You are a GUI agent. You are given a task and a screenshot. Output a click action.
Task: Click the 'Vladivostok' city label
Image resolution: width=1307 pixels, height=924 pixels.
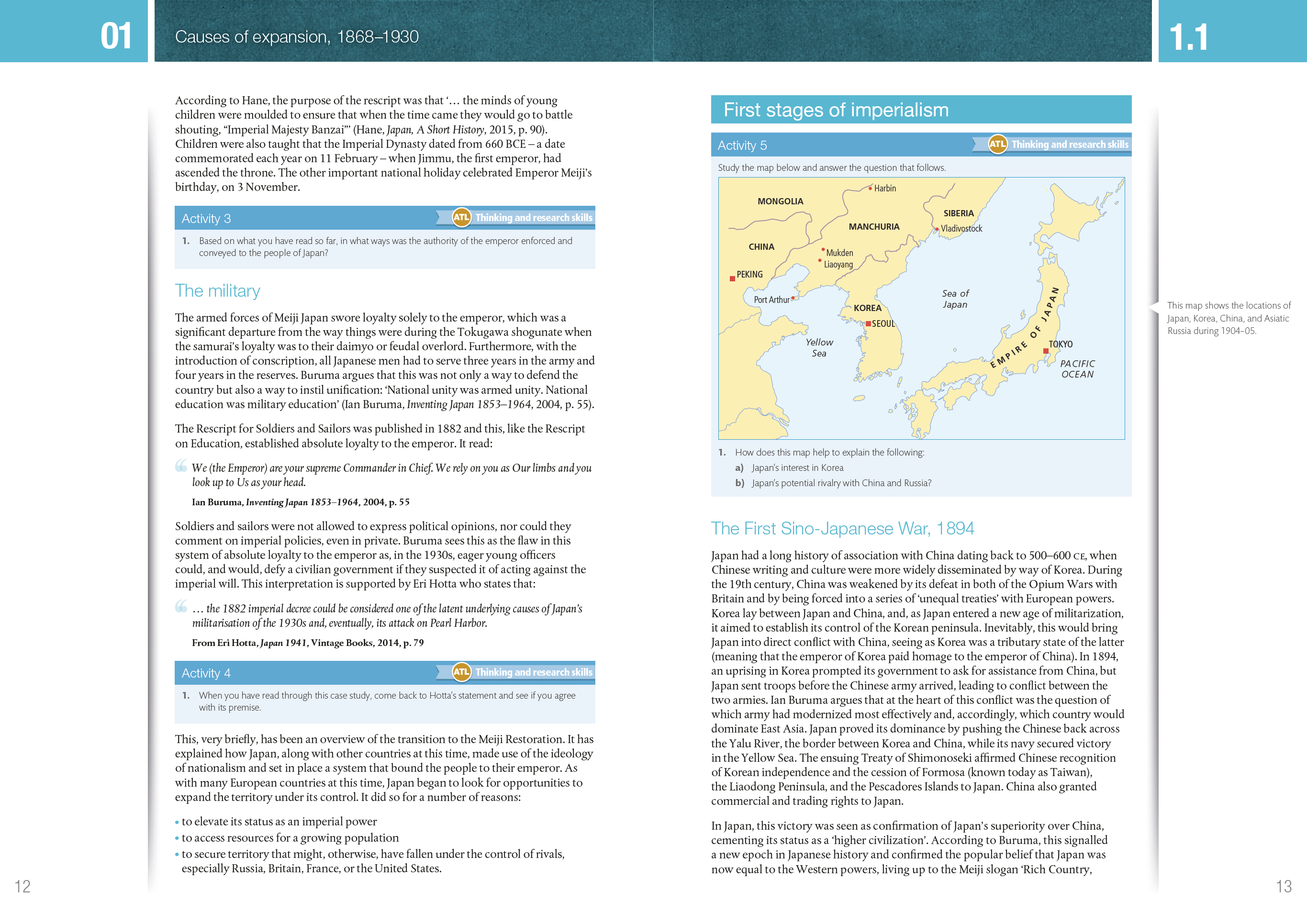point(961,229)
